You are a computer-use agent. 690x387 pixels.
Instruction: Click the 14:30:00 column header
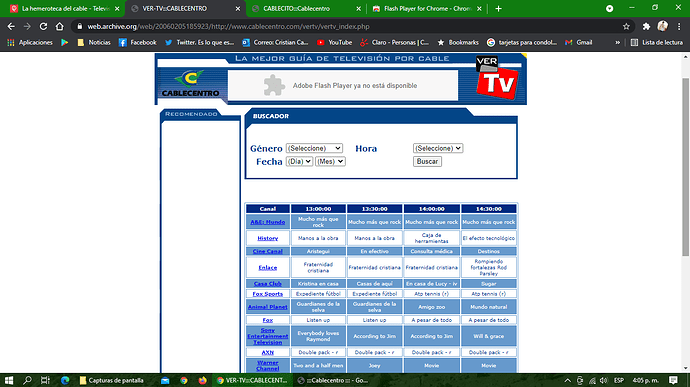(488, 209)
